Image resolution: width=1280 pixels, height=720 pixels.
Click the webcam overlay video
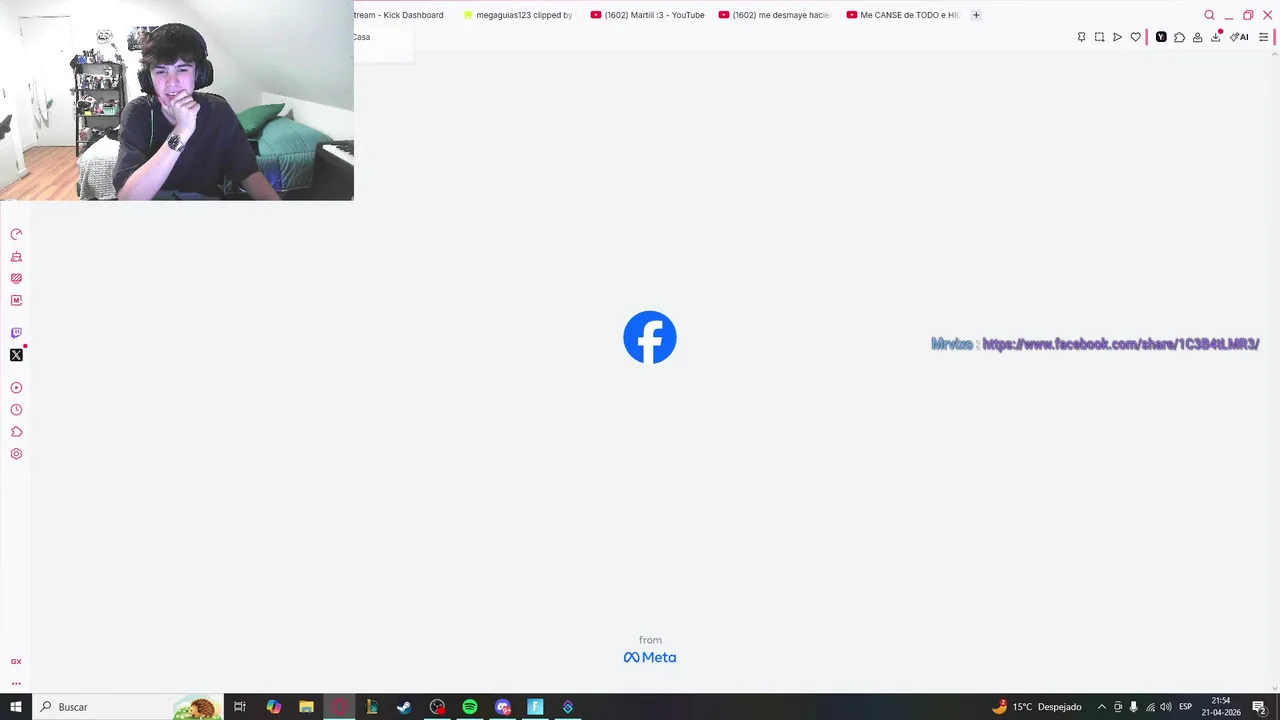click(x=177, y=100)
